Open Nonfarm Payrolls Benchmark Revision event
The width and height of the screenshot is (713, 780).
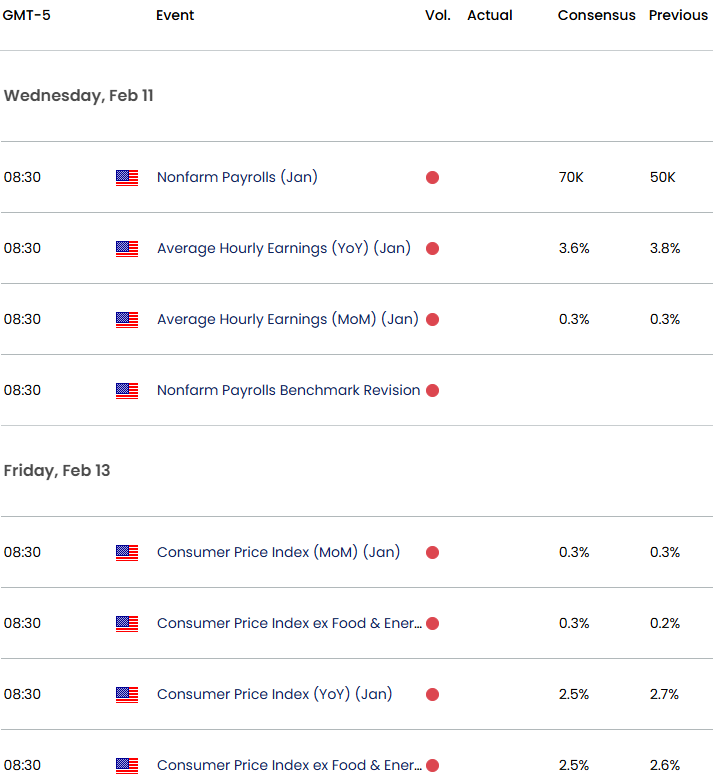(x=288, y=391)
